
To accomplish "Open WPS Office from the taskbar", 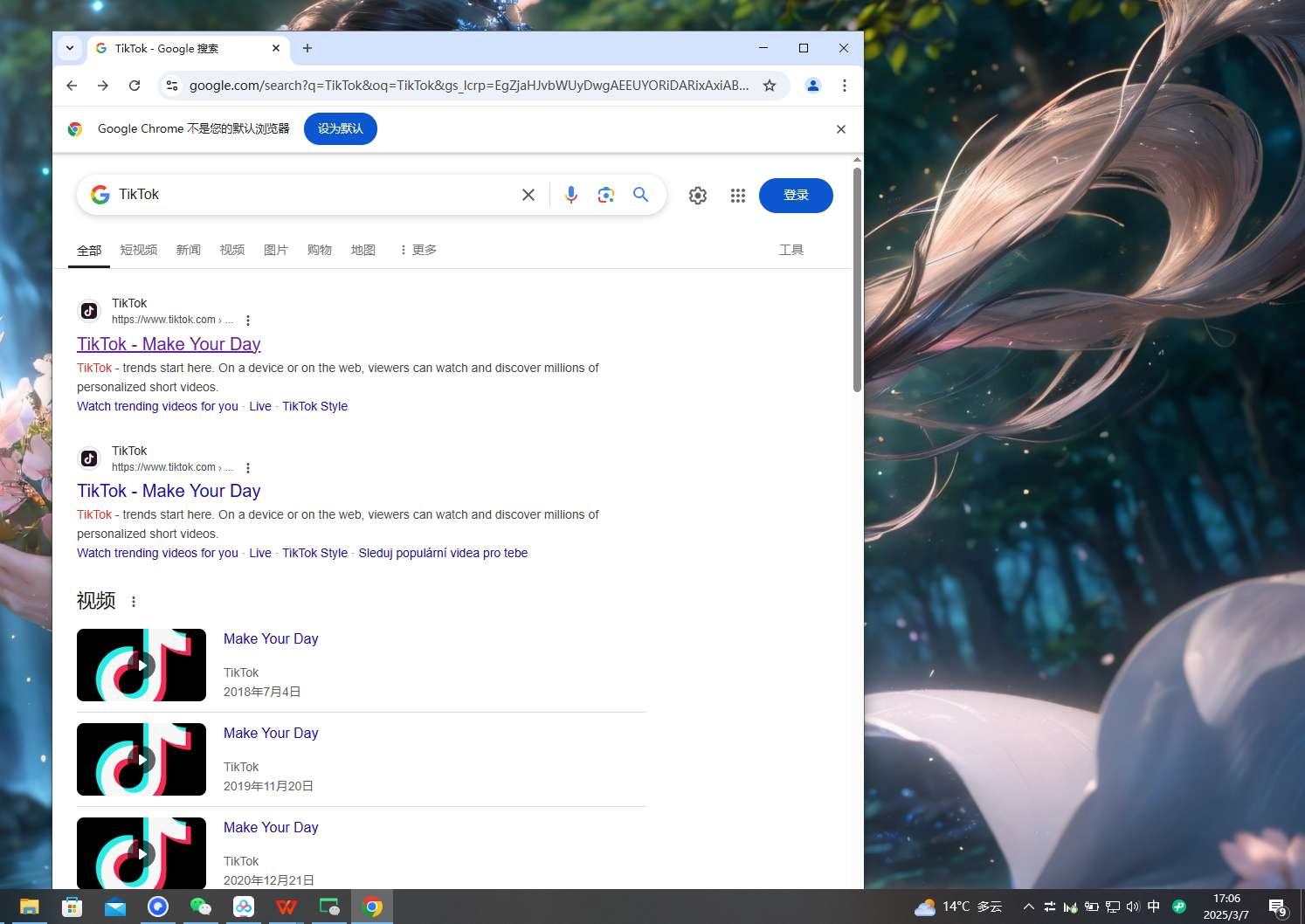I will tap(286, 907).
